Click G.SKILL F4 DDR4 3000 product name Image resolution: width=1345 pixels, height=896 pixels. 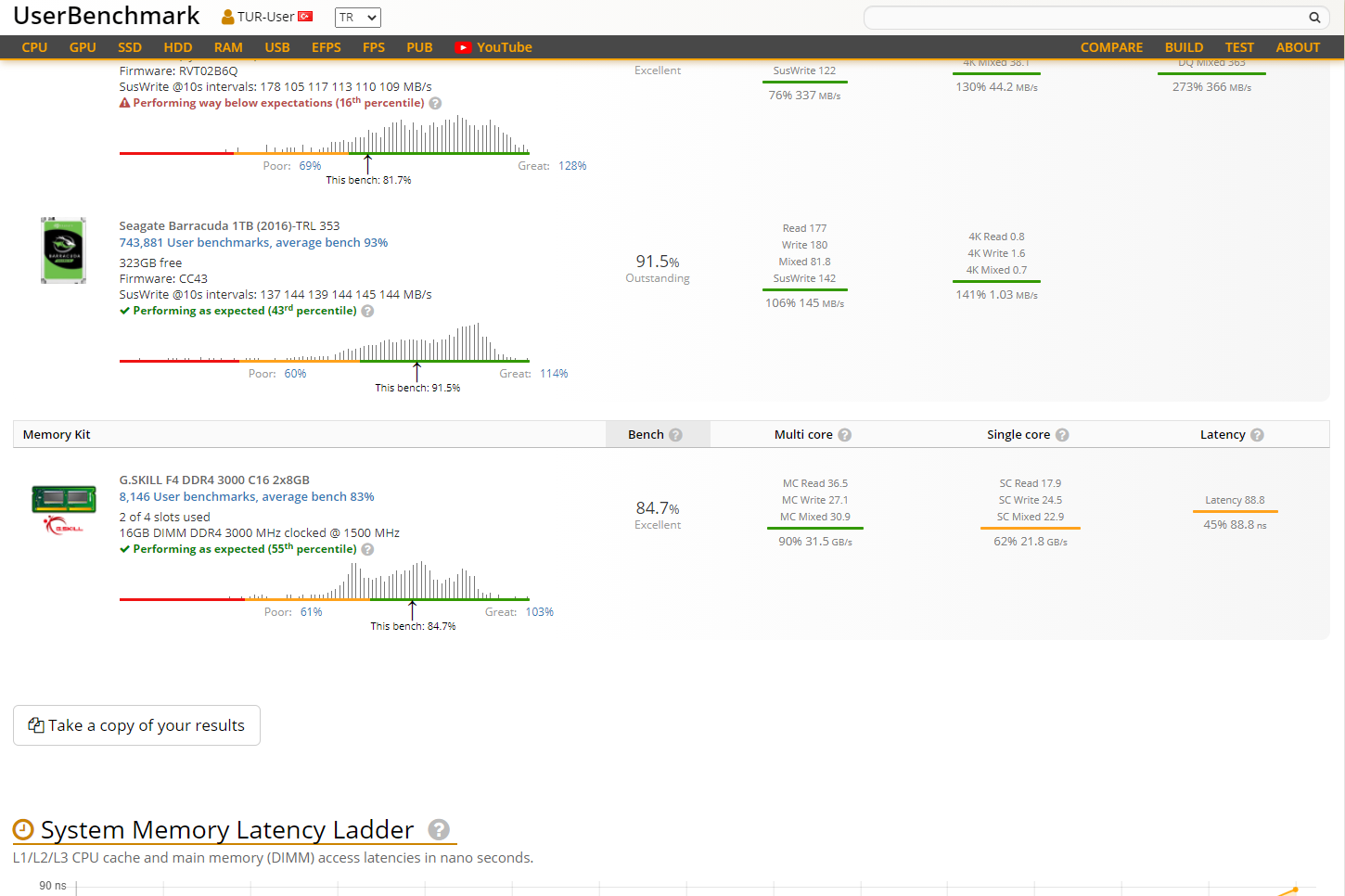point(214,480)
